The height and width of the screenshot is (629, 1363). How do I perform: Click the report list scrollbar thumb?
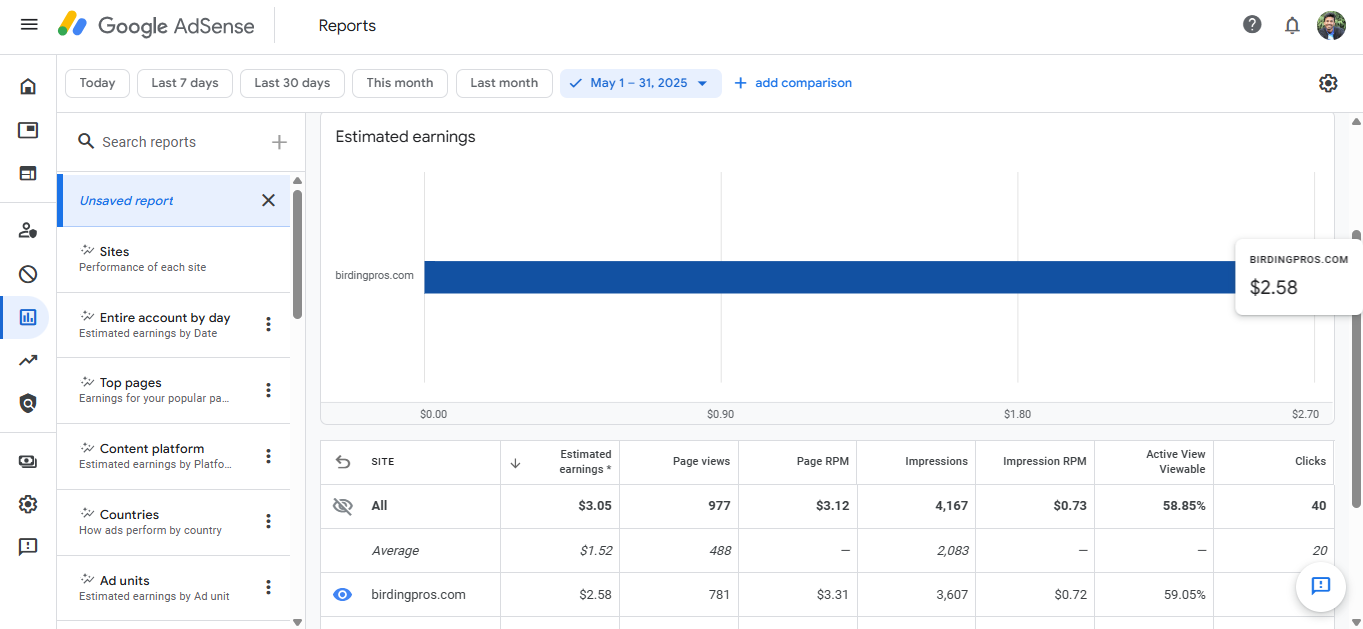[297, 253]
